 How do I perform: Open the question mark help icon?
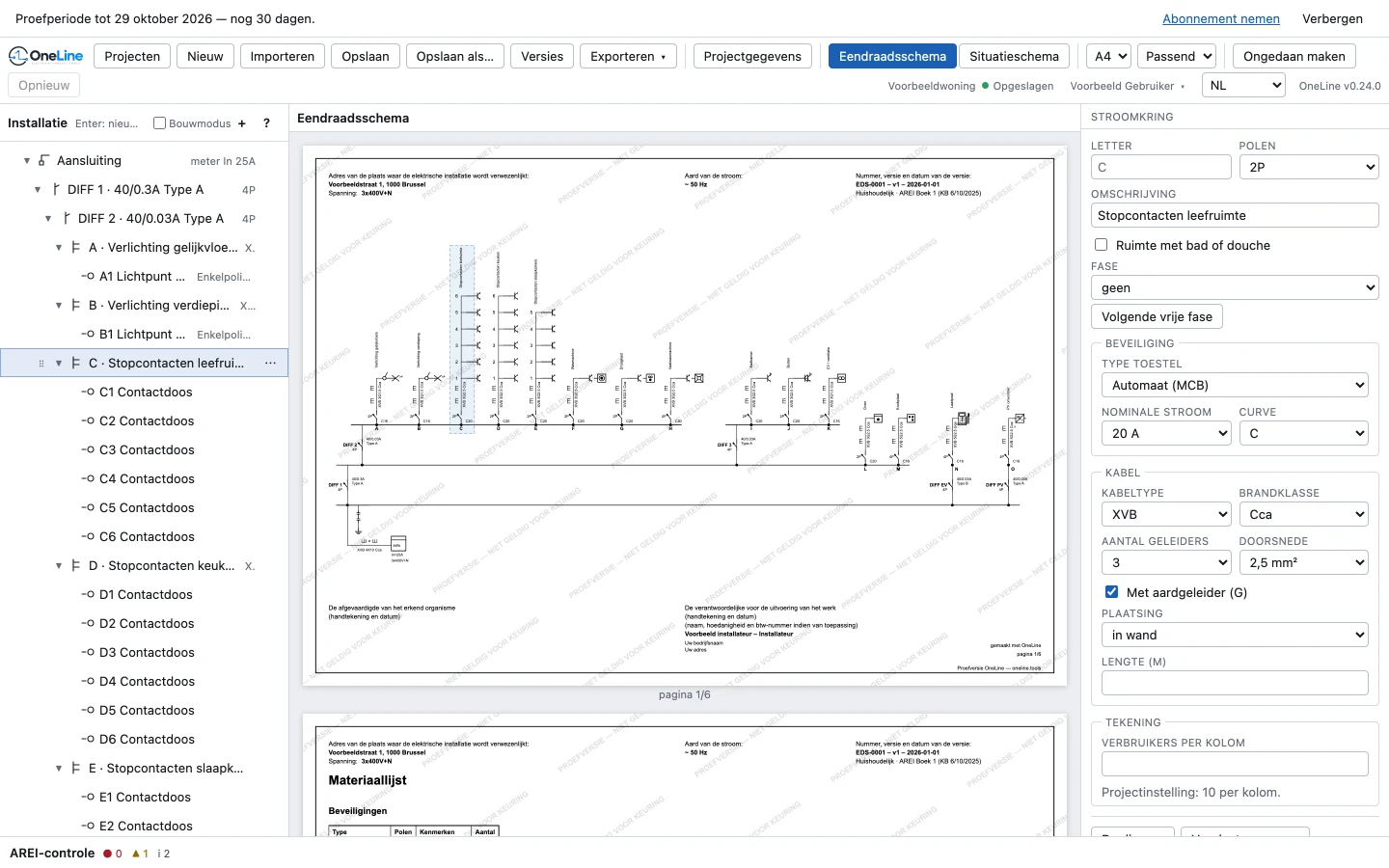pos(266,123)
